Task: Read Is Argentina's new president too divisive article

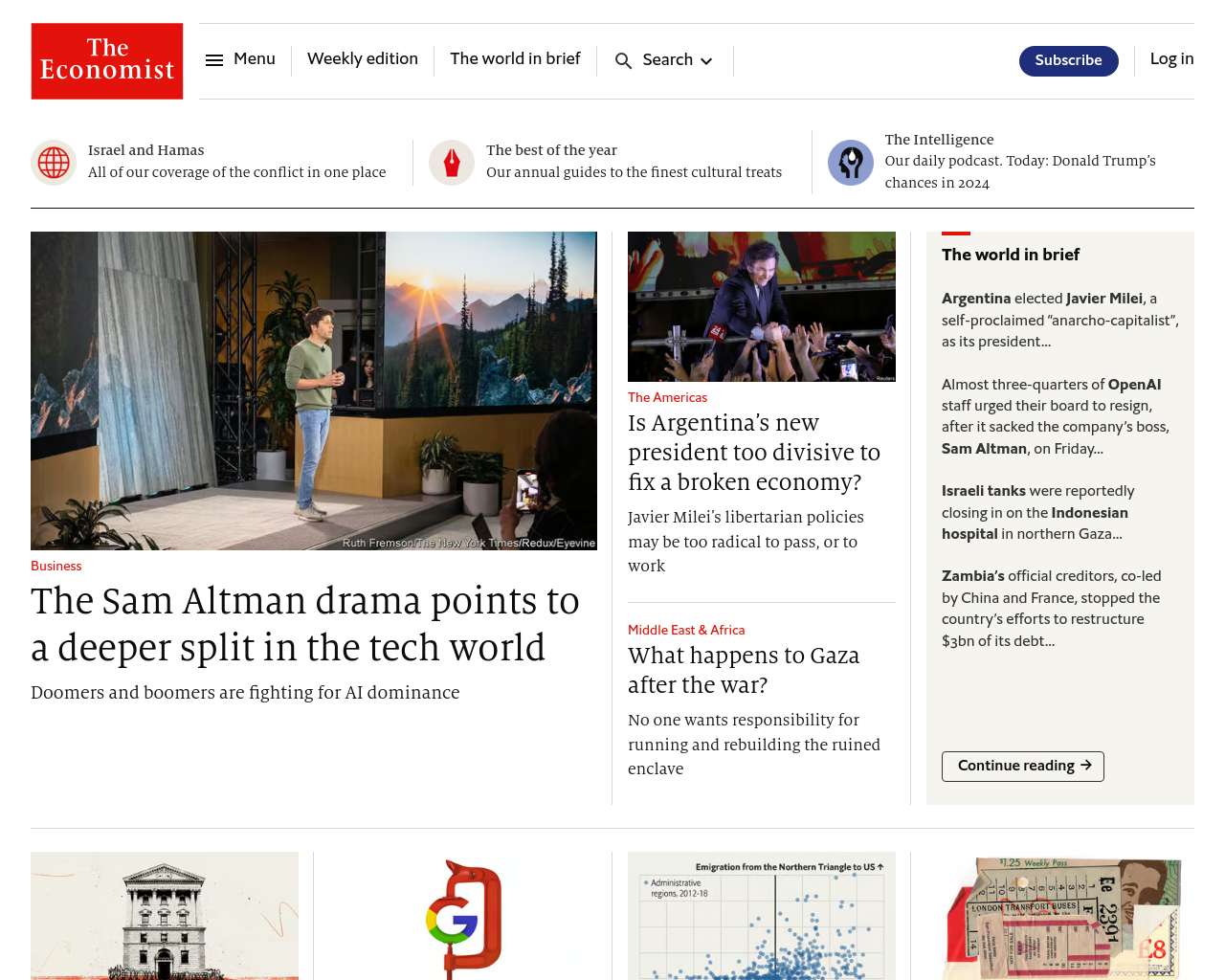Action: click(754, 453)
